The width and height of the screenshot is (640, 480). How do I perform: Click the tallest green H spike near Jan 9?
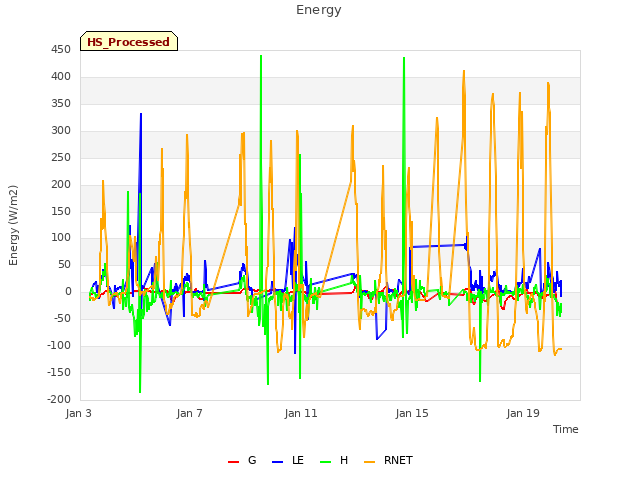coord(261,56)
